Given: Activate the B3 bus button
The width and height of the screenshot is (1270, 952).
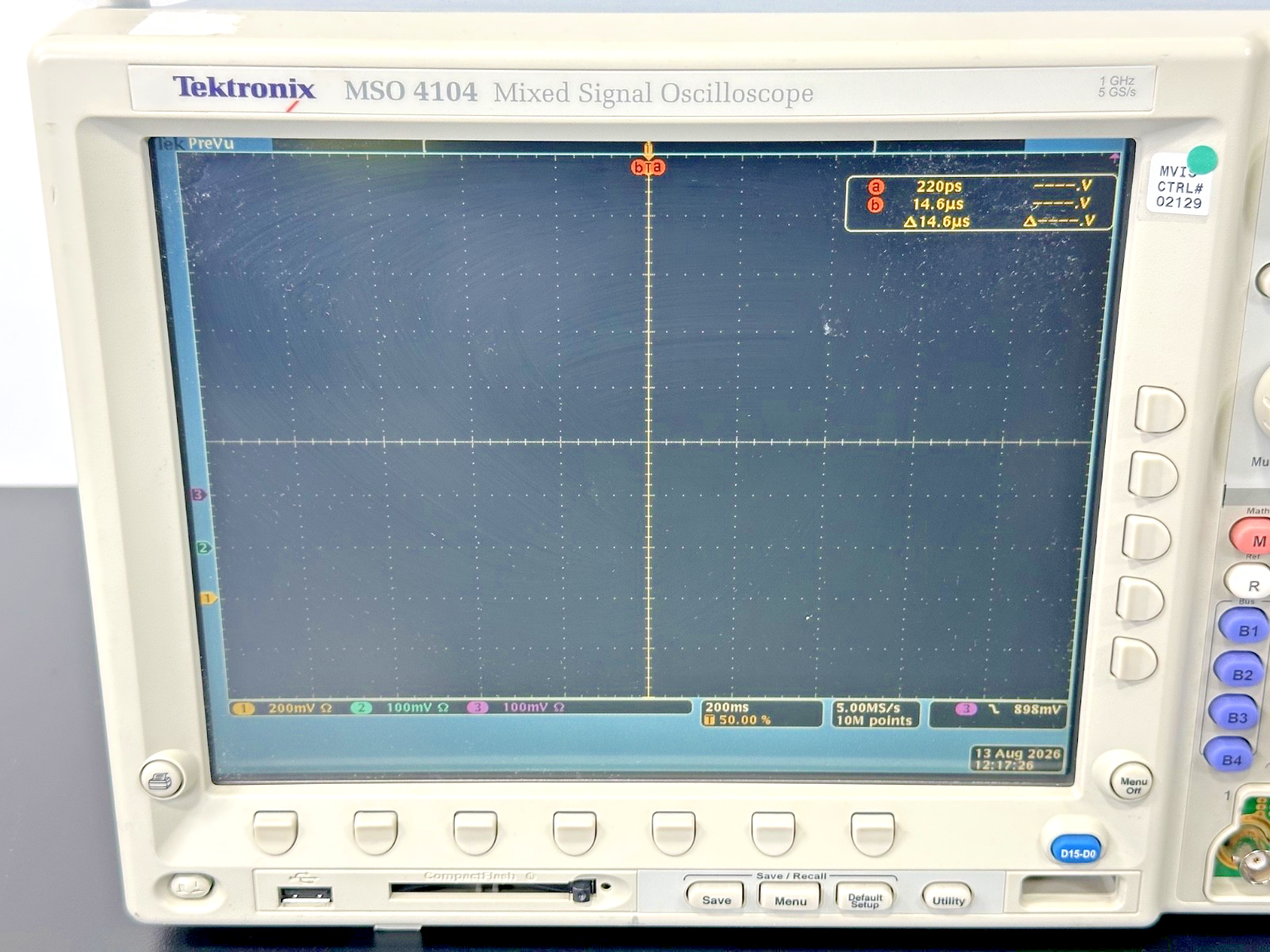Looking at the screenshot, I should 1234,715.
